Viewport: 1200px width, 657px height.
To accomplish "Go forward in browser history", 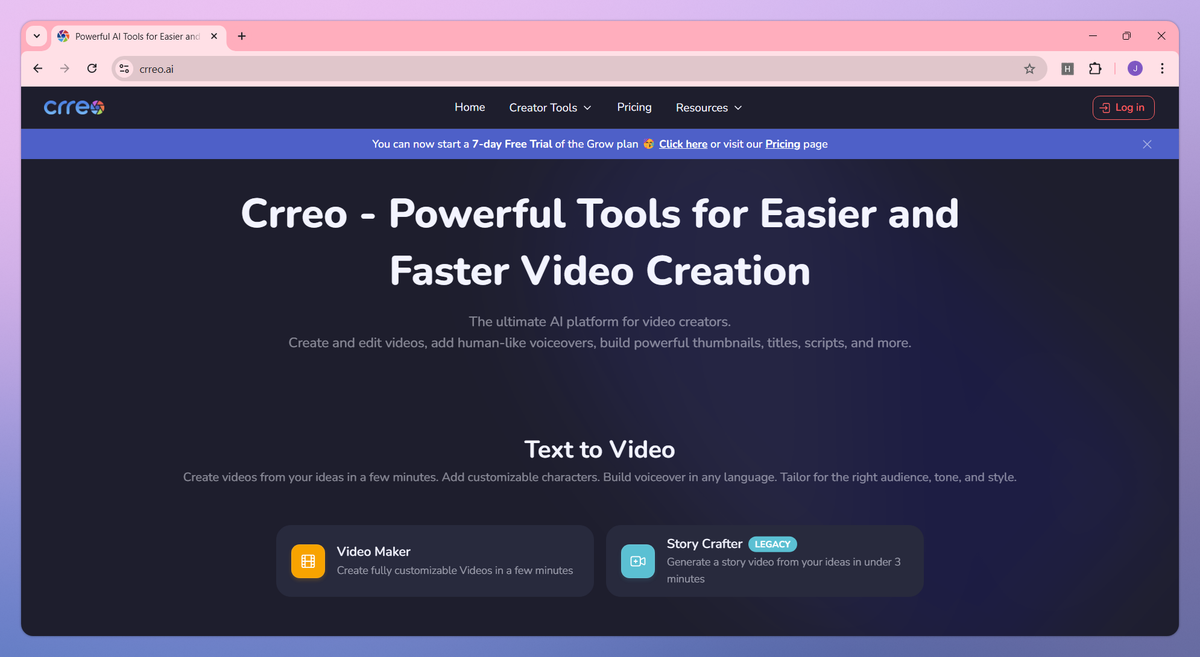I will [x=64, y=68].
